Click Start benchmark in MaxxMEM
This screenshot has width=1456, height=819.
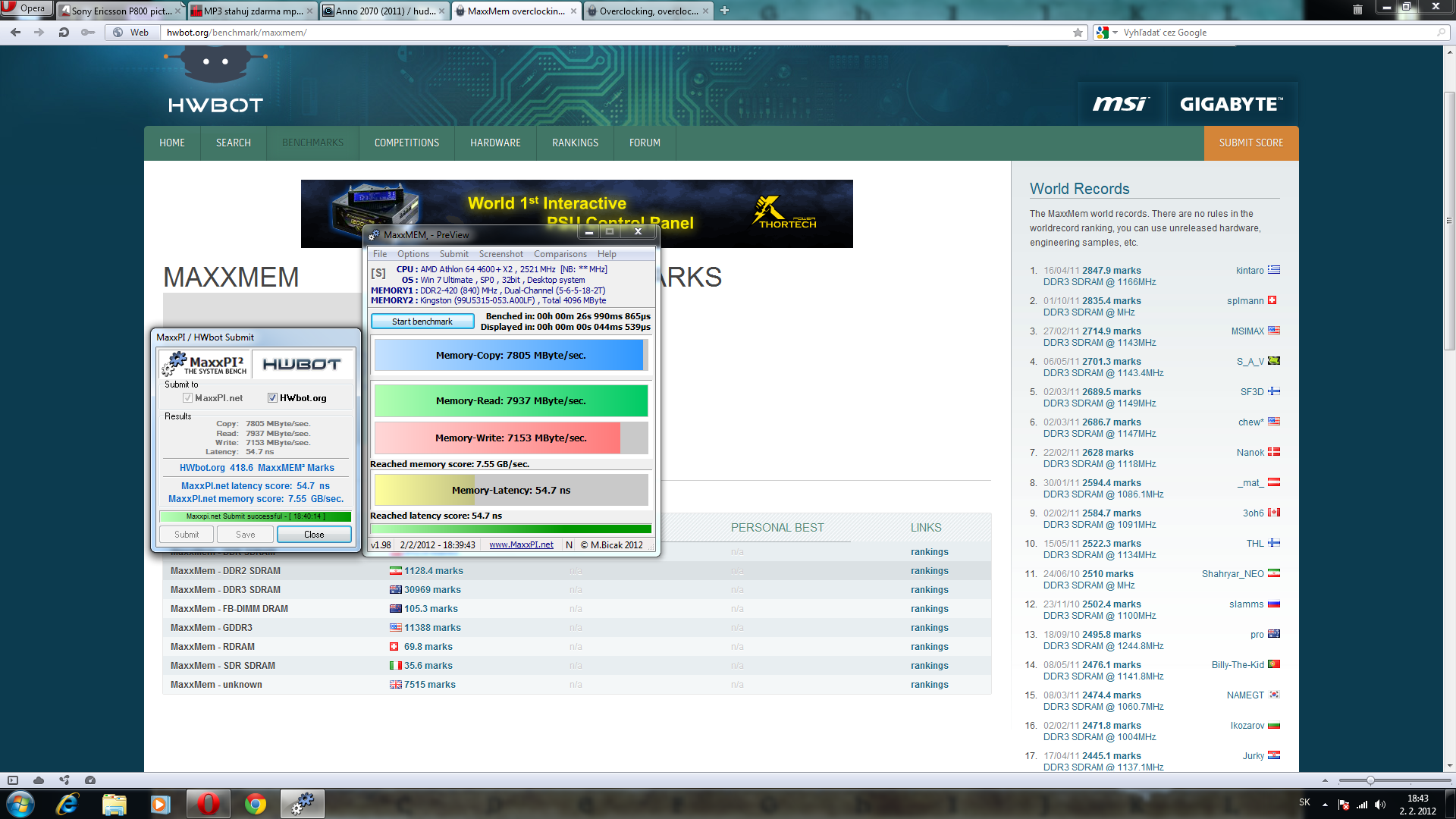(422, 322)
